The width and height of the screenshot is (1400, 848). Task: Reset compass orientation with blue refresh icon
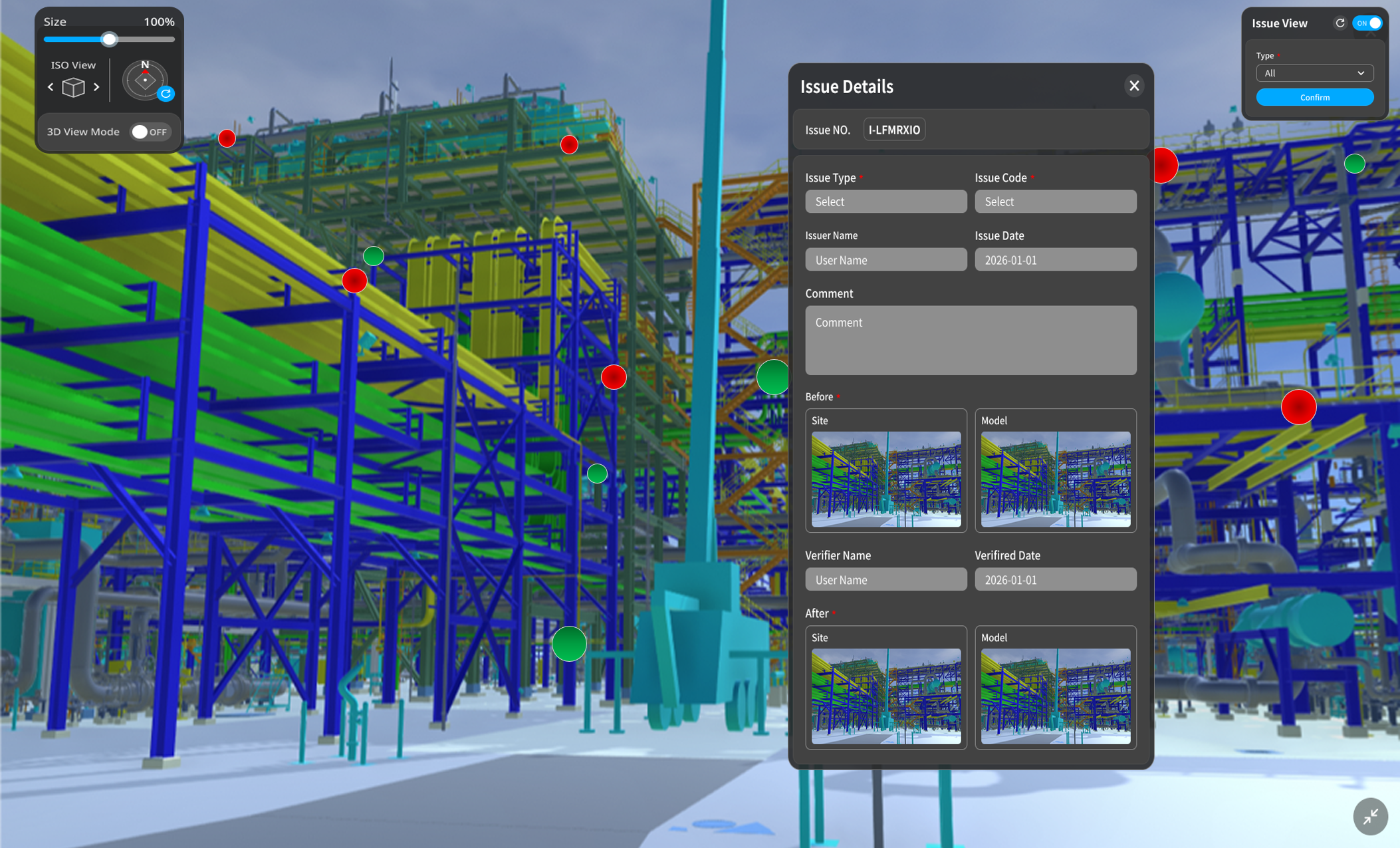point(166,94)
